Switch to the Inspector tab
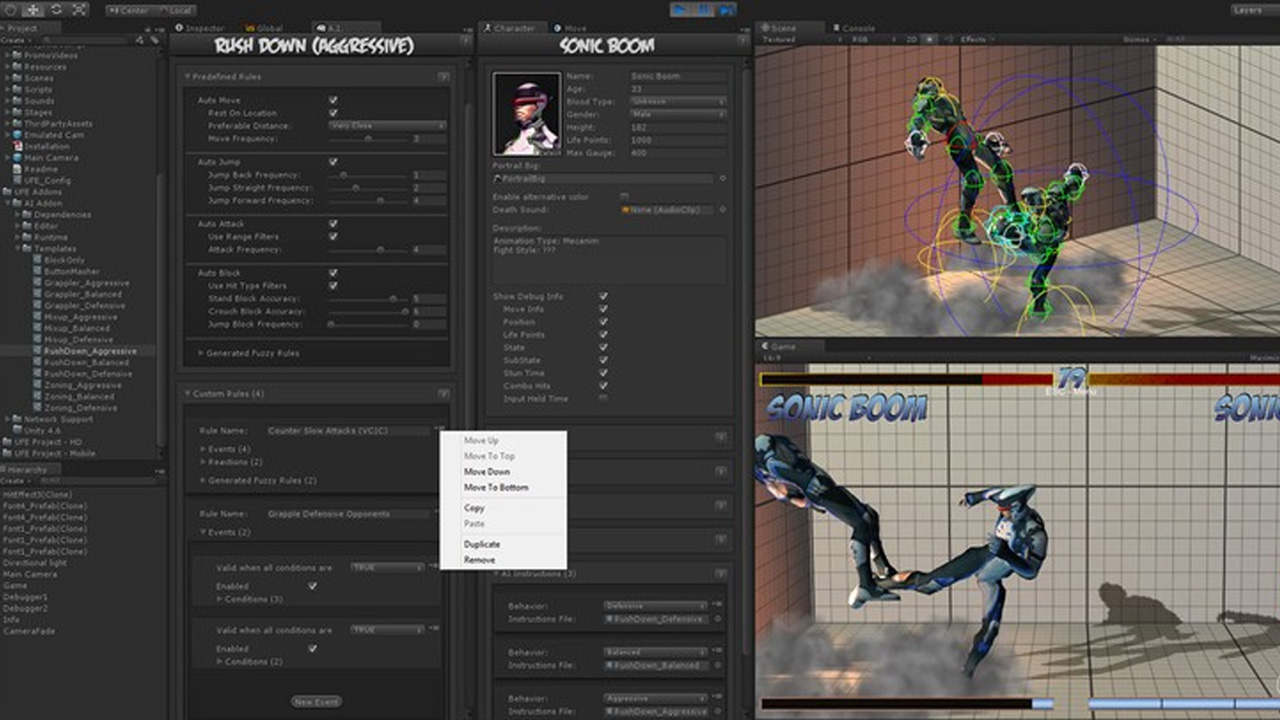The image size is (1280, 720). pos(200,28)
